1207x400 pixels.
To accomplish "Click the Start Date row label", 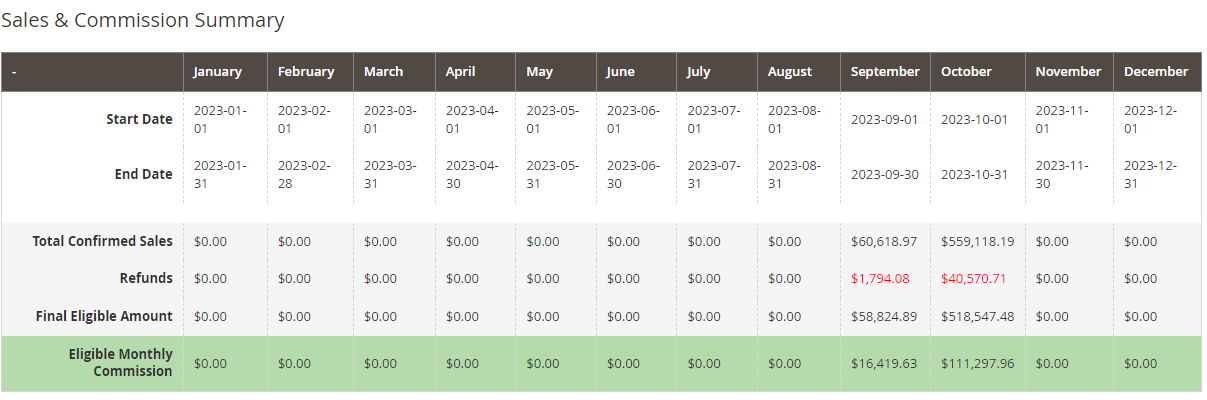I will [x=139, y=119].
